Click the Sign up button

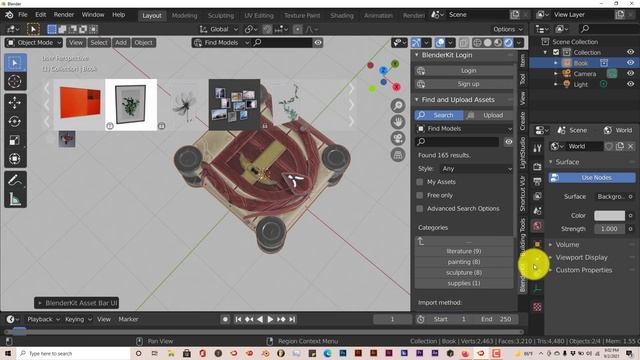click(464, 84)
